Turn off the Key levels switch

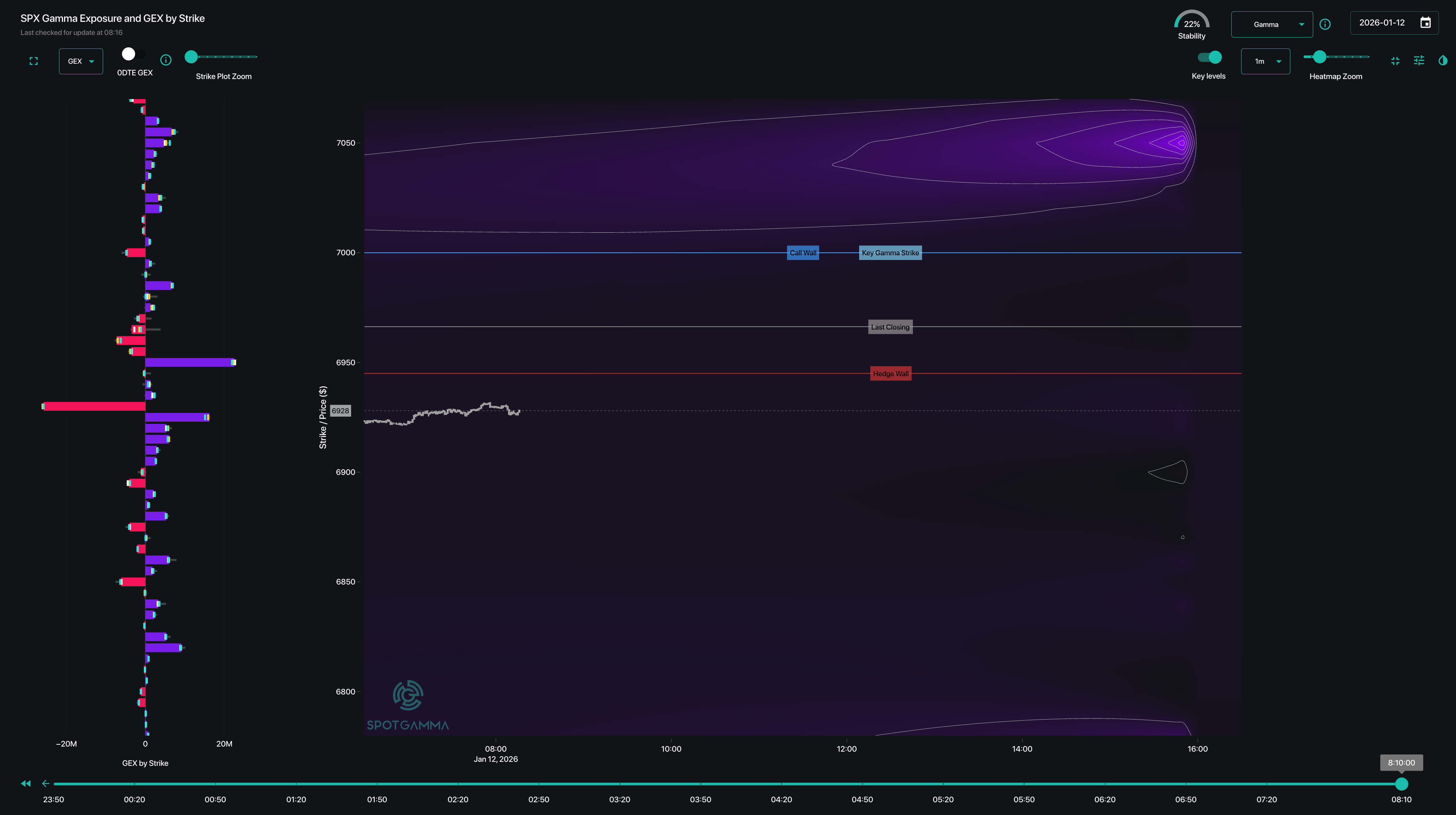pyautogui.click(x=1209, y=57)
